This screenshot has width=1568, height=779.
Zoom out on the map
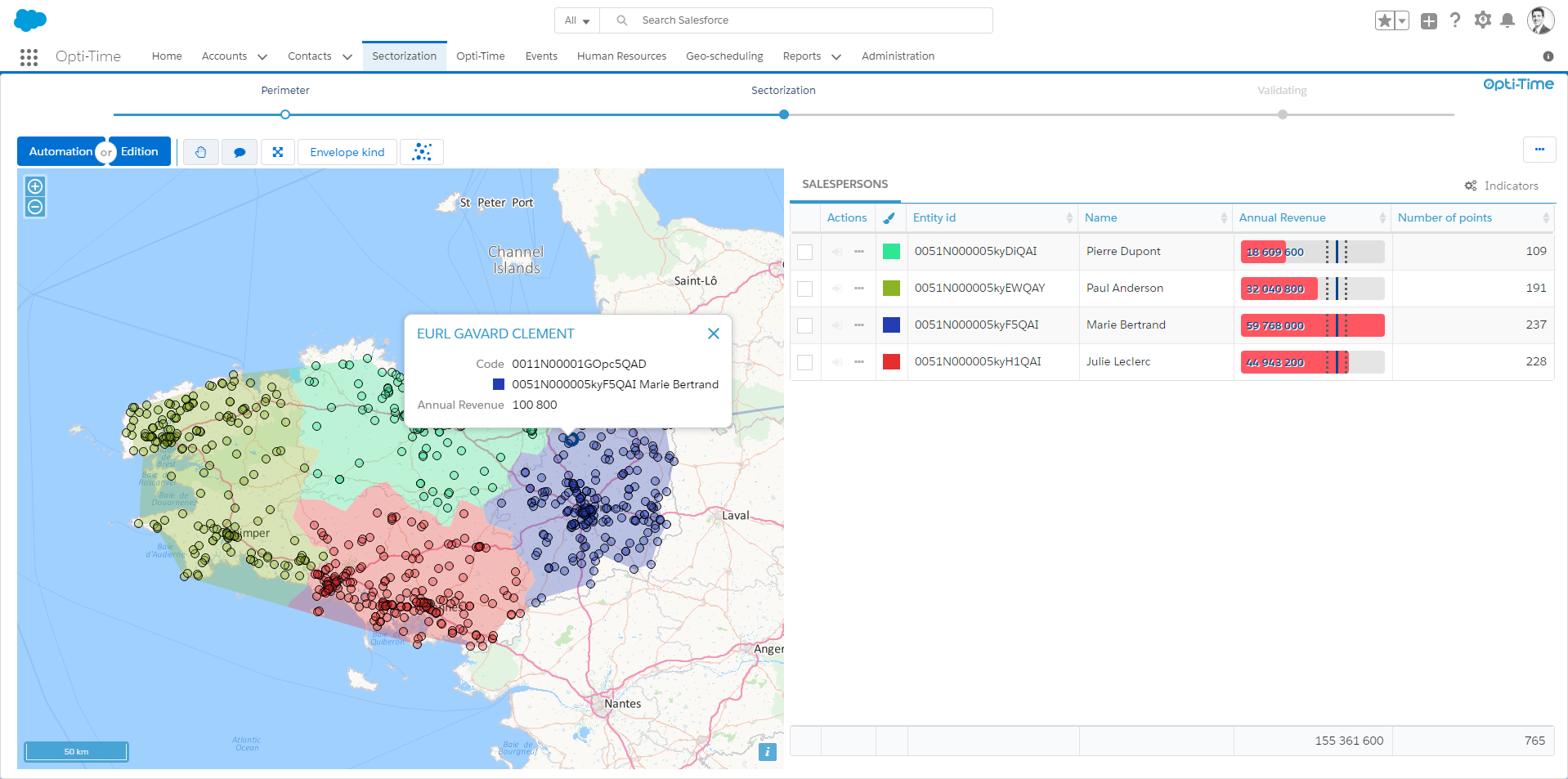click(35, 207)
